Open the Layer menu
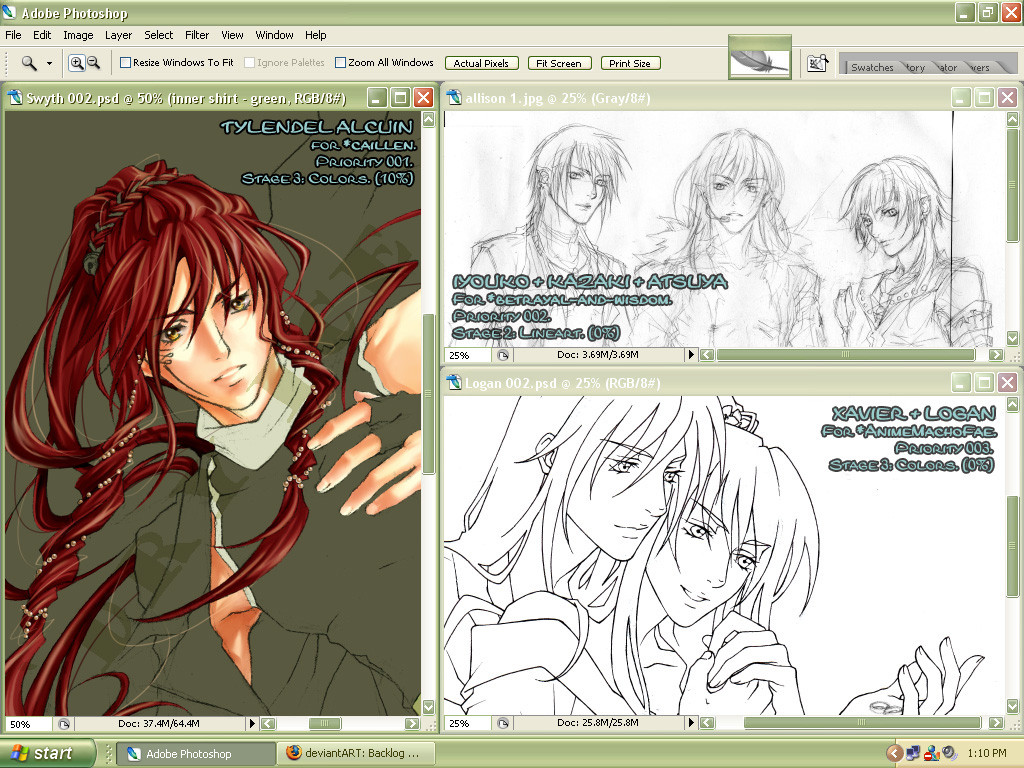Viewport: 1024px width, 768px height. coord(118,35)
